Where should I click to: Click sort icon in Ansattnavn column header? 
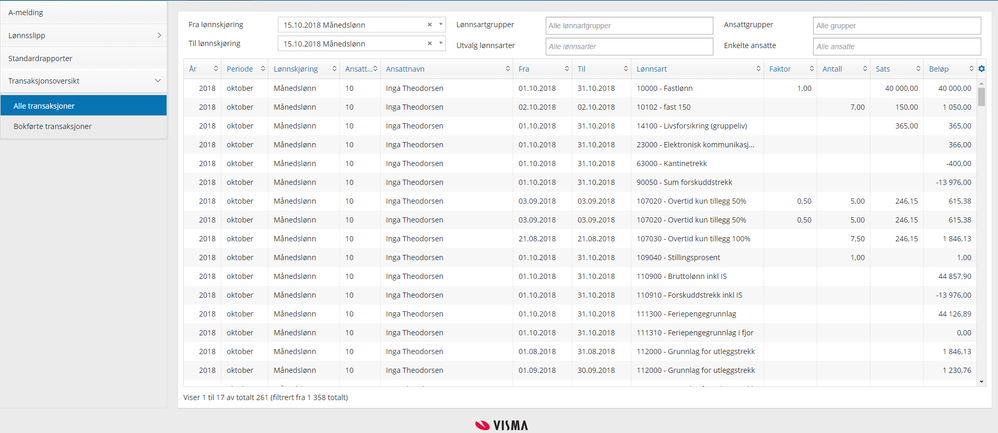(507, 68)
